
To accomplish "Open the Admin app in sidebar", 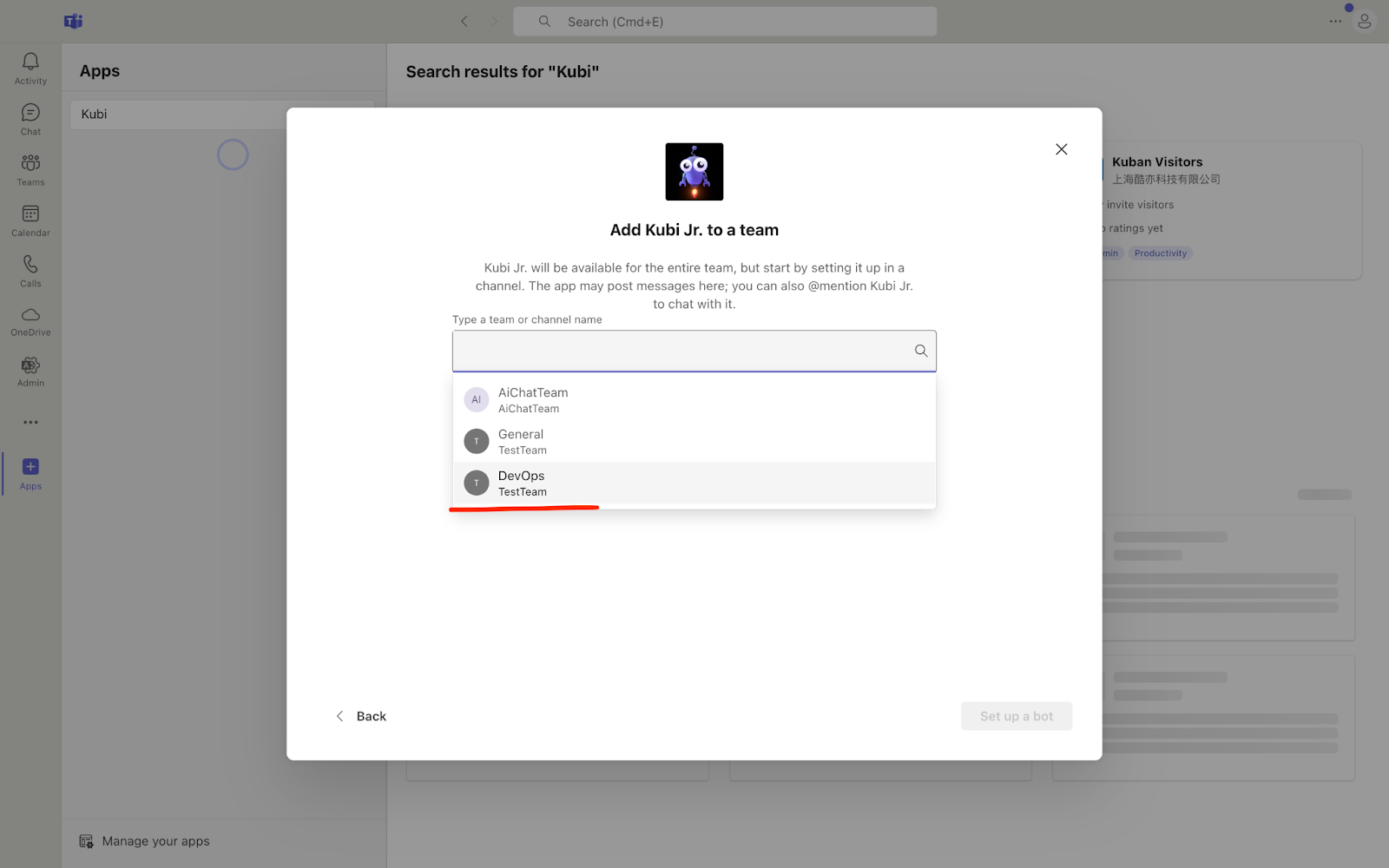I will [30, 372].
